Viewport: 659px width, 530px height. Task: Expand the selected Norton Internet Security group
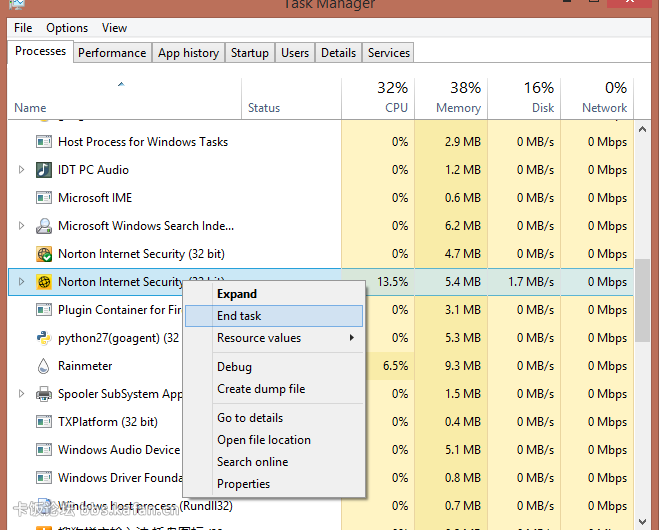click(21, 282)
